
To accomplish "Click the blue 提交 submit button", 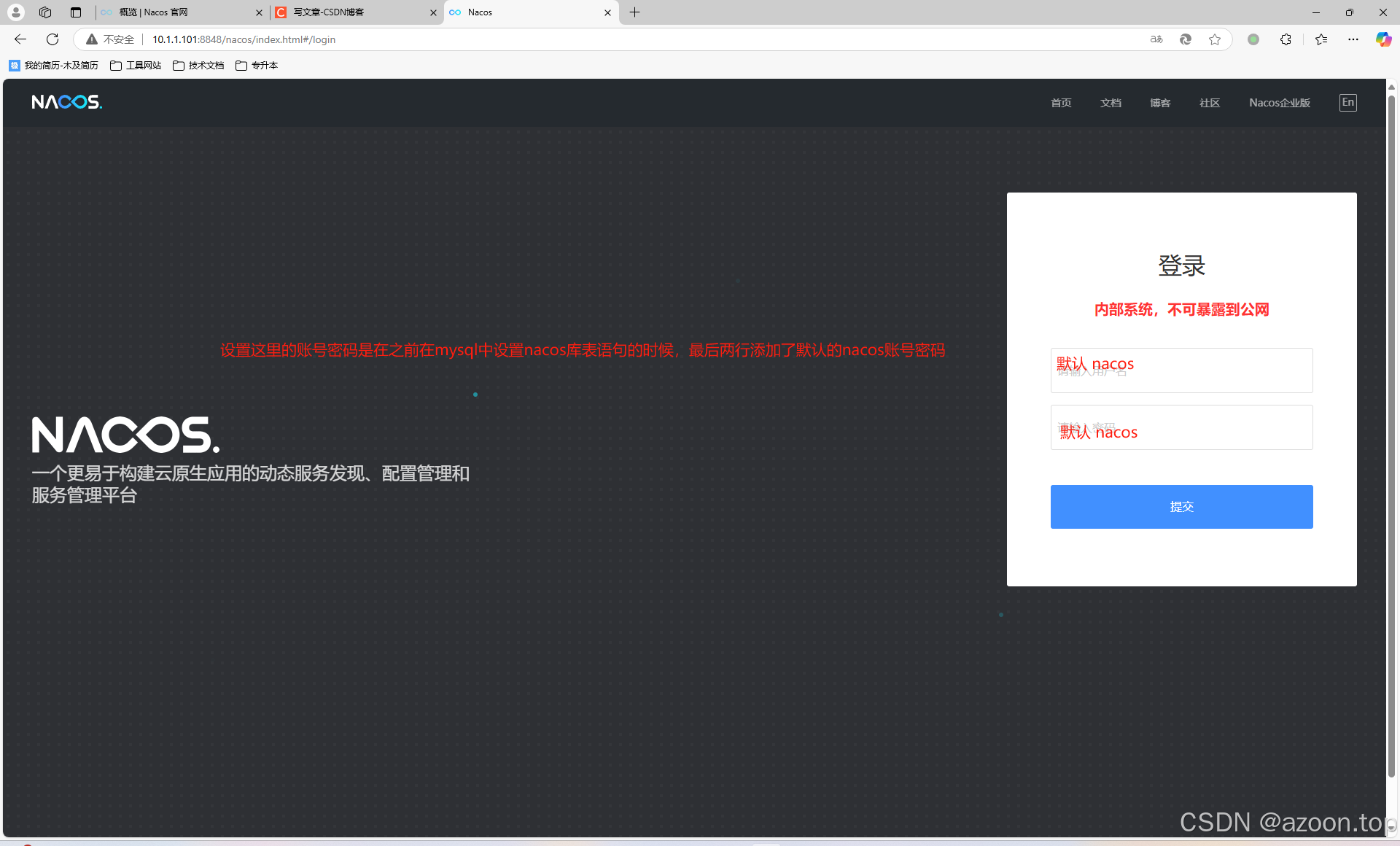I will [1181, 507].
